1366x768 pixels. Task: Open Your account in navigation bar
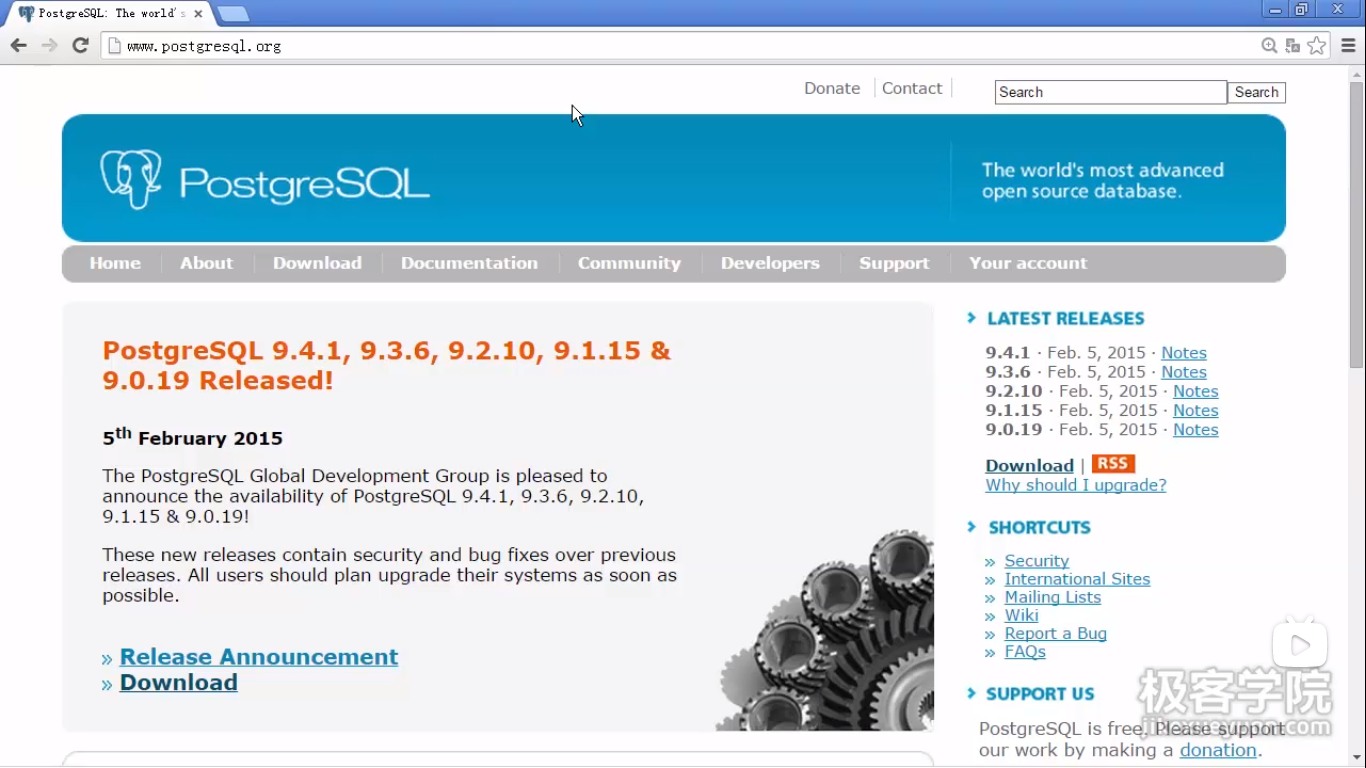[x=1028, y=263]
